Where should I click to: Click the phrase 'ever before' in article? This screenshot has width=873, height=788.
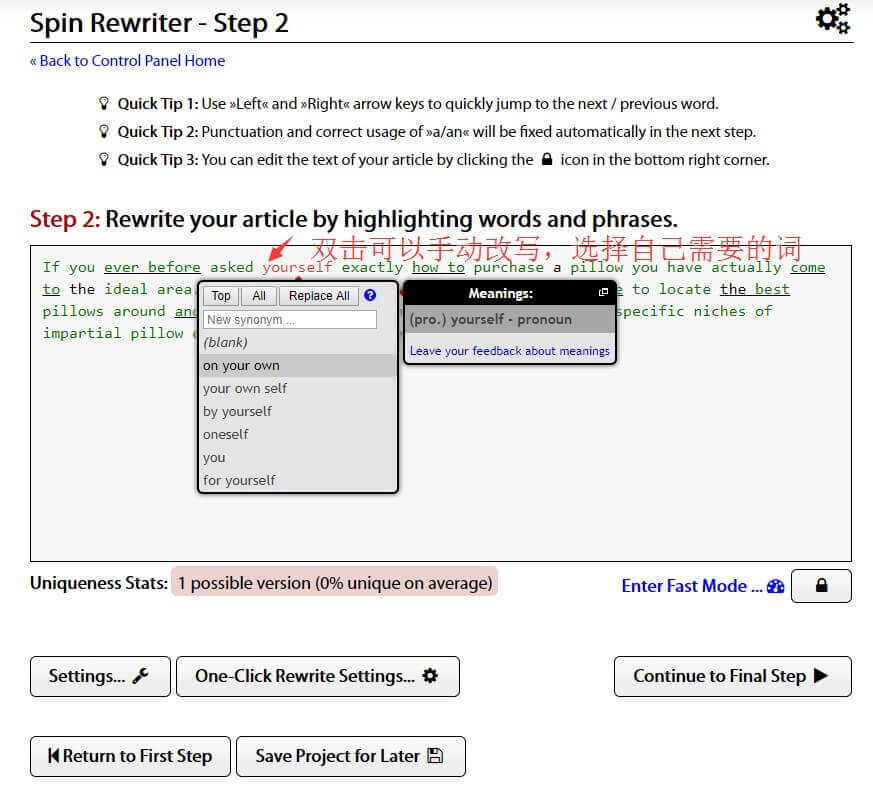coord(152,267)
